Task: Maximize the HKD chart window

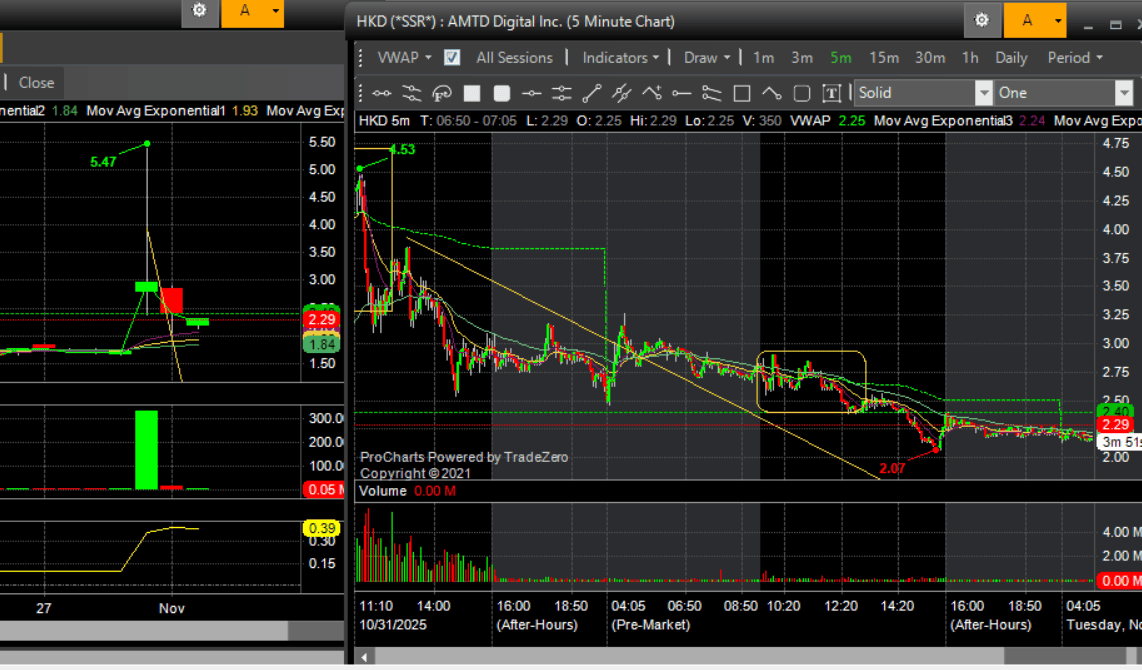Action: [x=1115, y=25]
